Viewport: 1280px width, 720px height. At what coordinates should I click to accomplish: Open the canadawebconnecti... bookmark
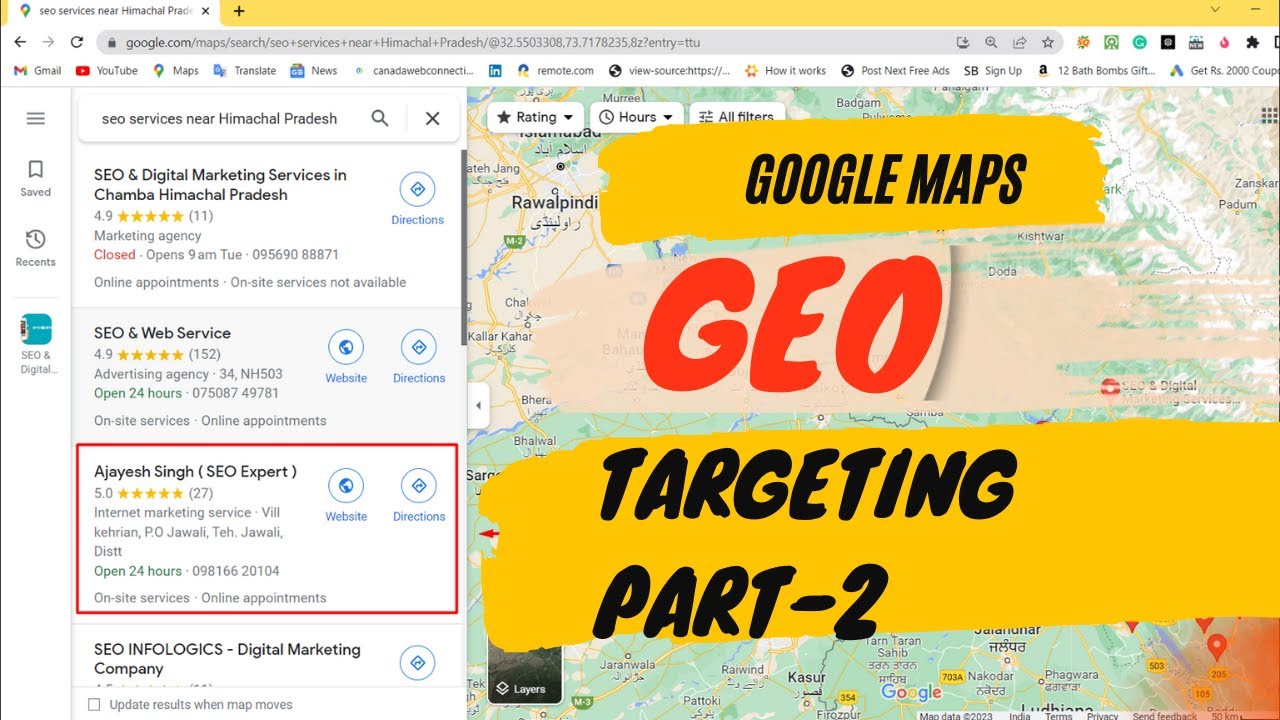413,71
